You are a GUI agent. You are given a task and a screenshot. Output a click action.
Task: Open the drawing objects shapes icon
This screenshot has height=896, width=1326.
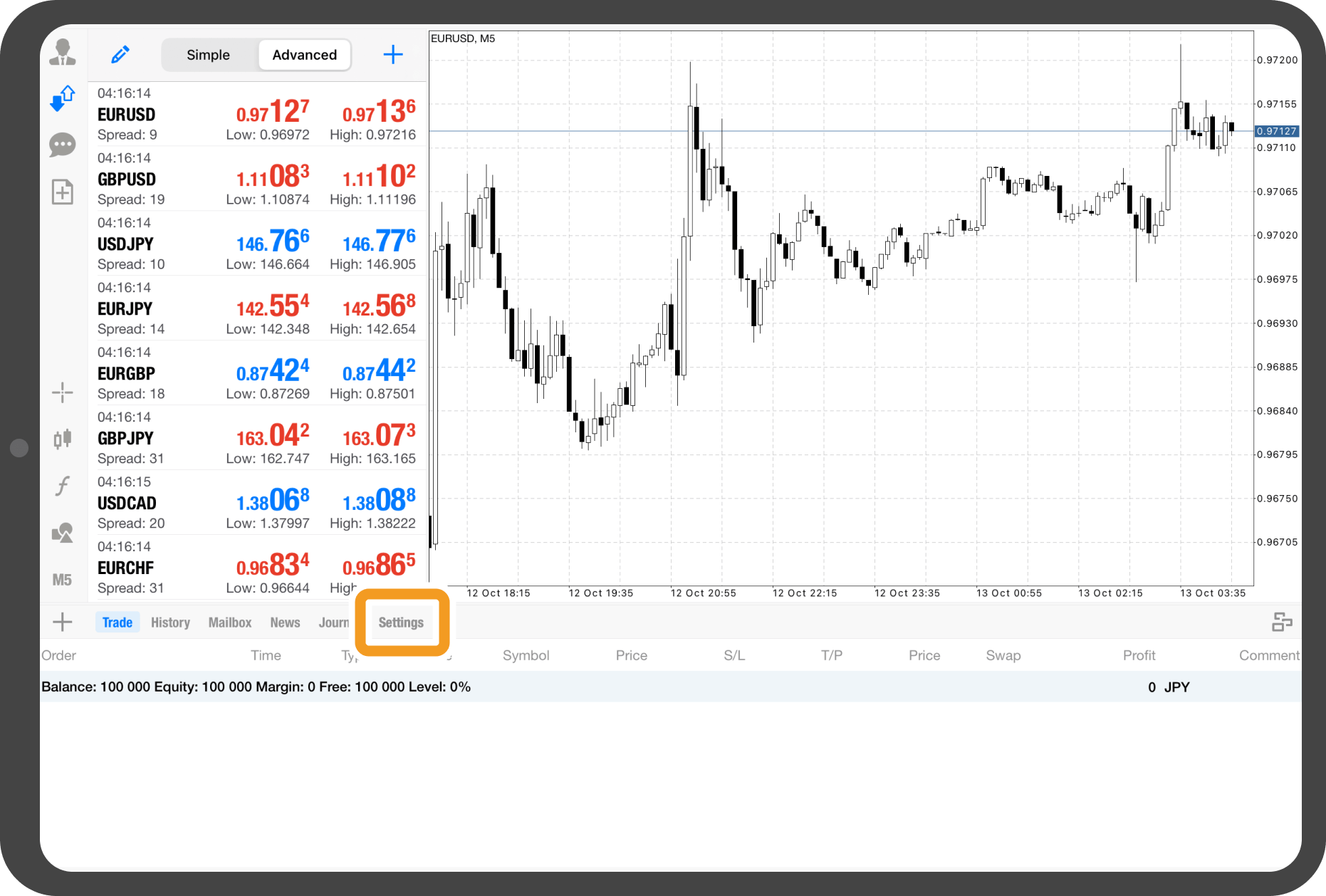pyautogui.click(x=63, y=533)
